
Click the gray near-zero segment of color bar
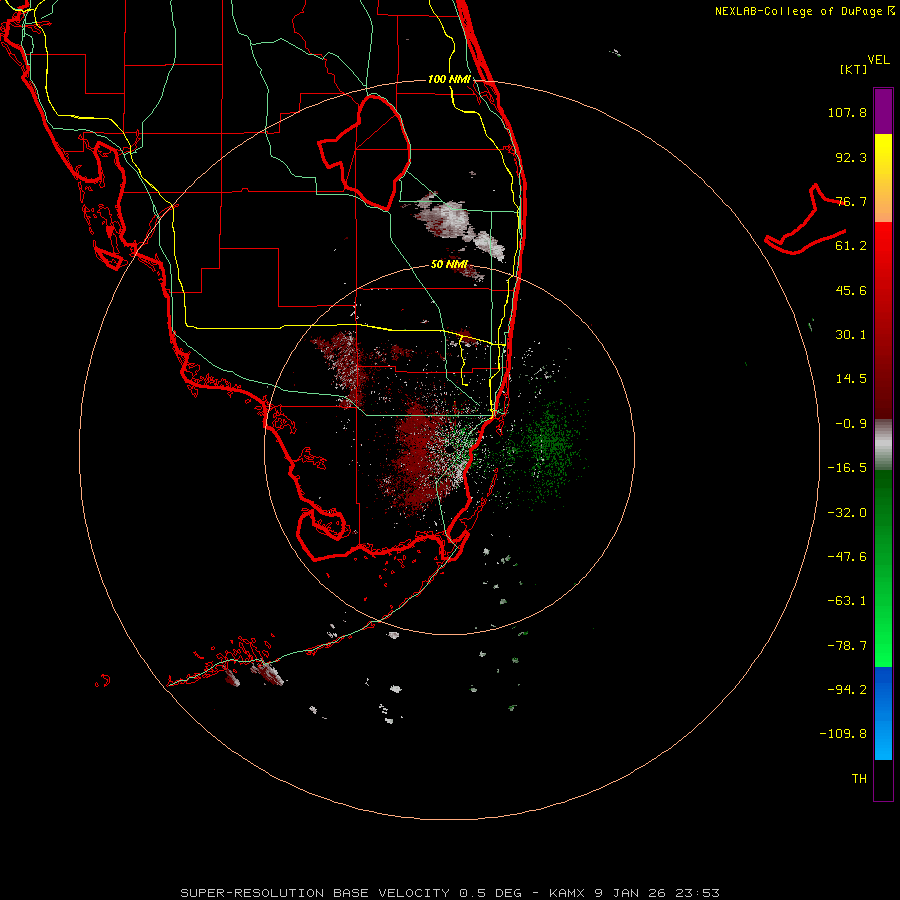[883, 445]
